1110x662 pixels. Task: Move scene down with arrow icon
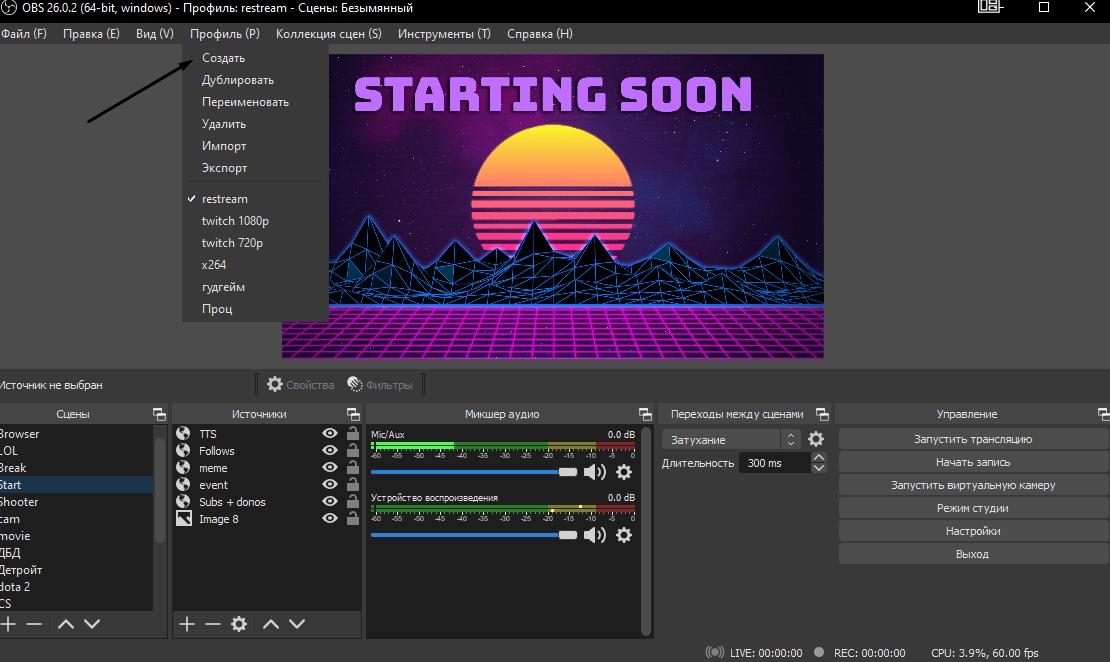(x=92, y=624)
